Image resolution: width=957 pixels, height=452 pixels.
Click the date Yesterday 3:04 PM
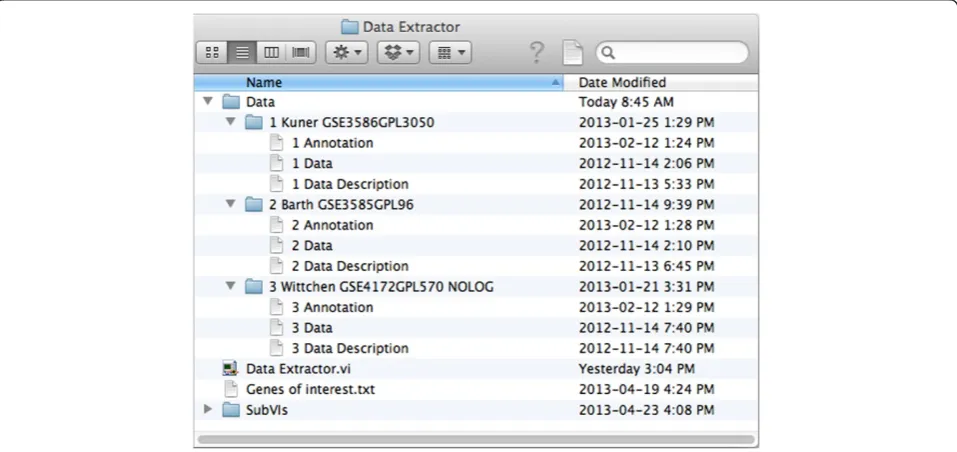(637, 368)
